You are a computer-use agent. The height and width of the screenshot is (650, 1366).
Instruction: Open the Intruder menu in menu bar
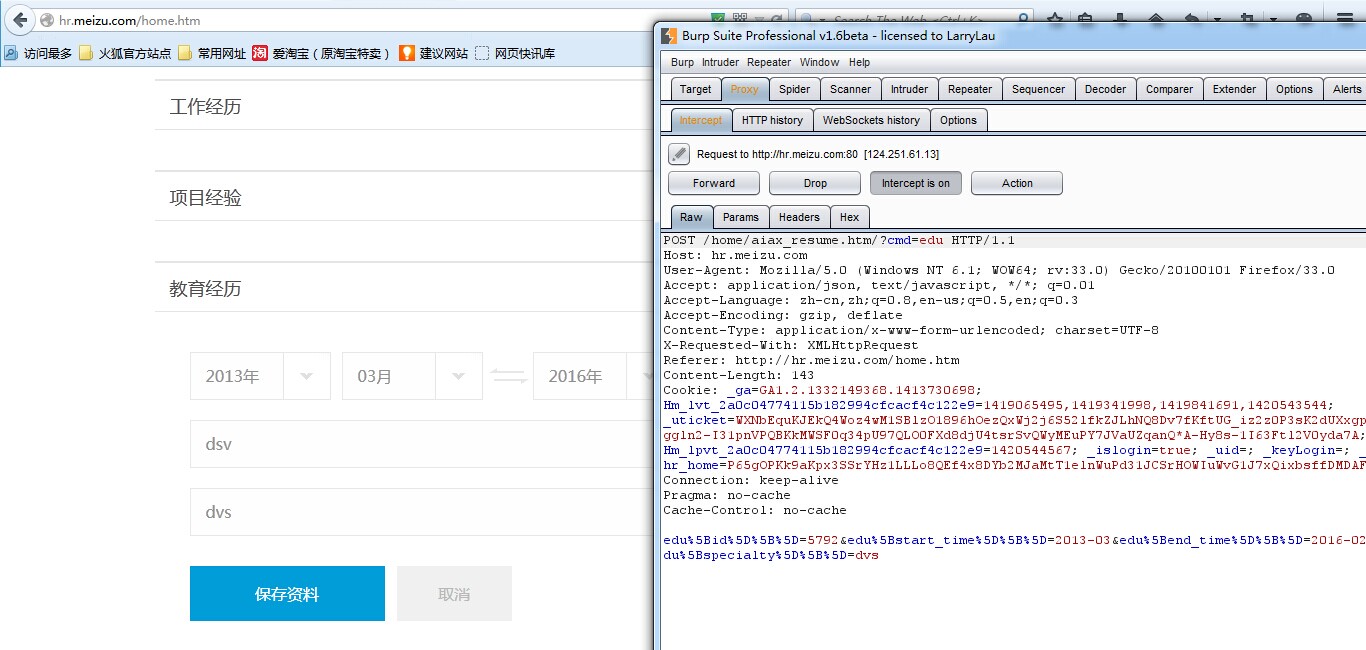720,62
